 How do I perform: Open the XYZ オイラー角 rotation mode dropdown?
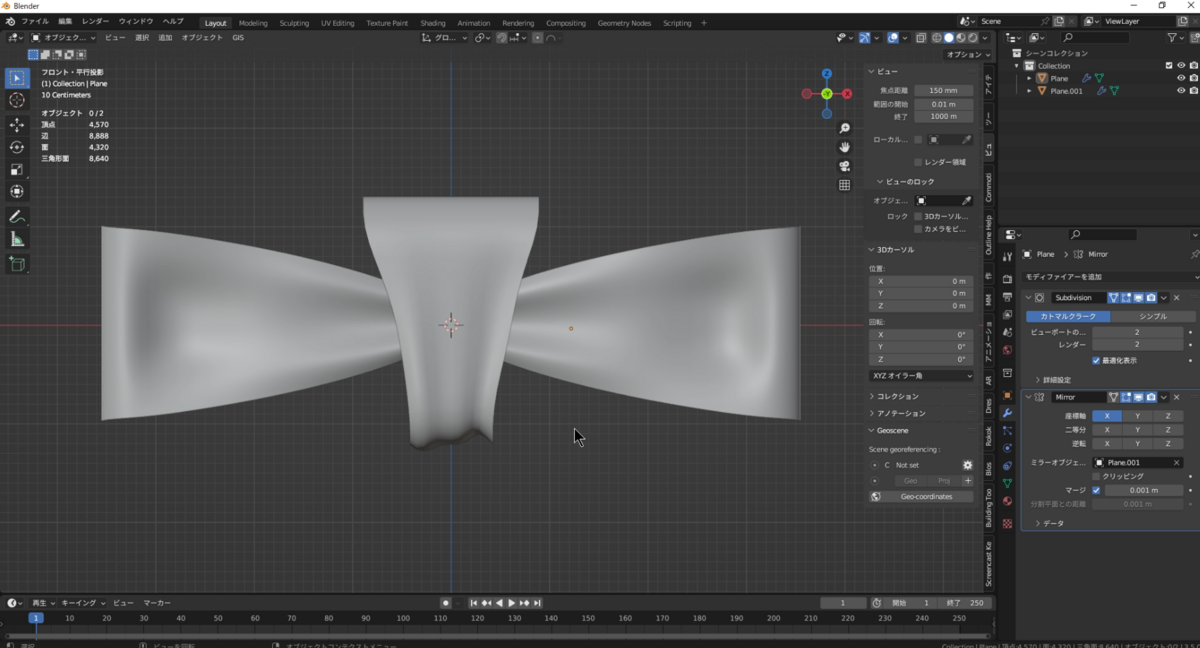(x=921, y=375)
